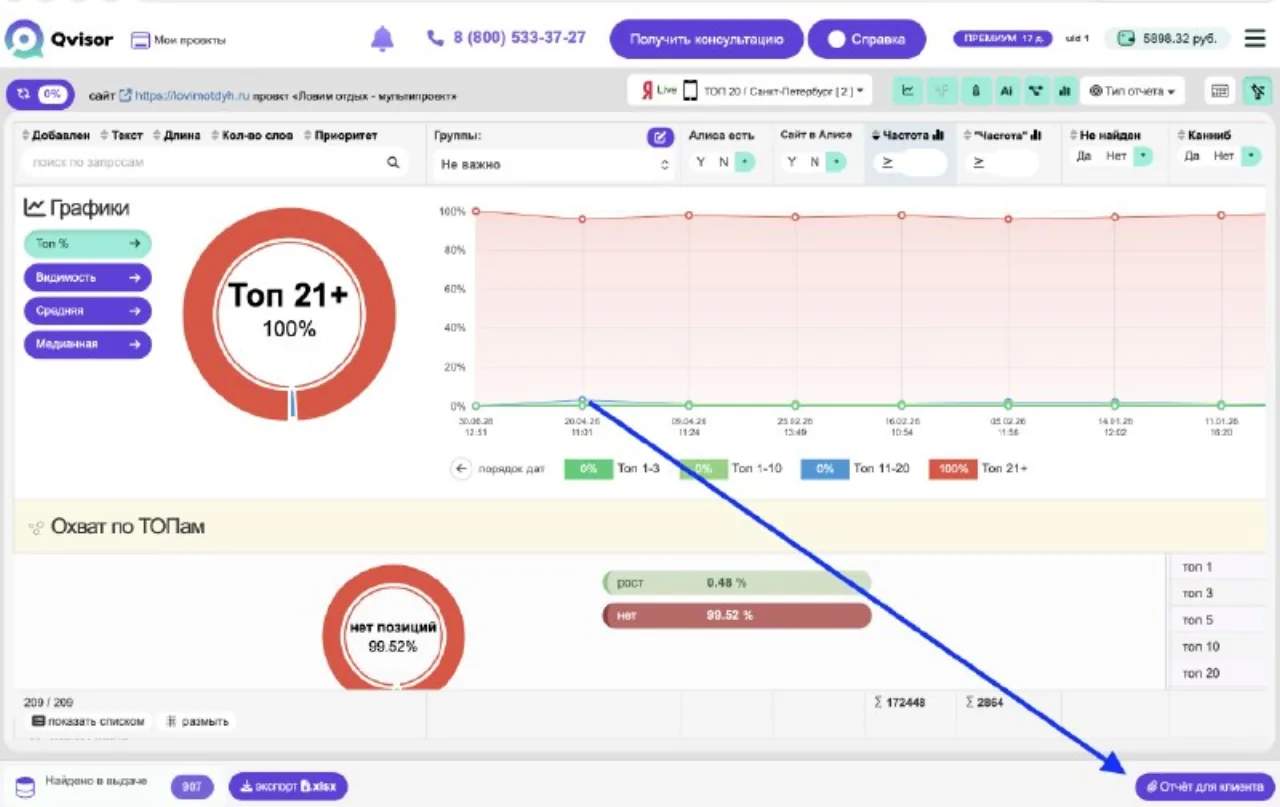Click the date order back arrow
Image resolution: width=1280 pixels, height=807 pixels.
click(x=460, y=468)
